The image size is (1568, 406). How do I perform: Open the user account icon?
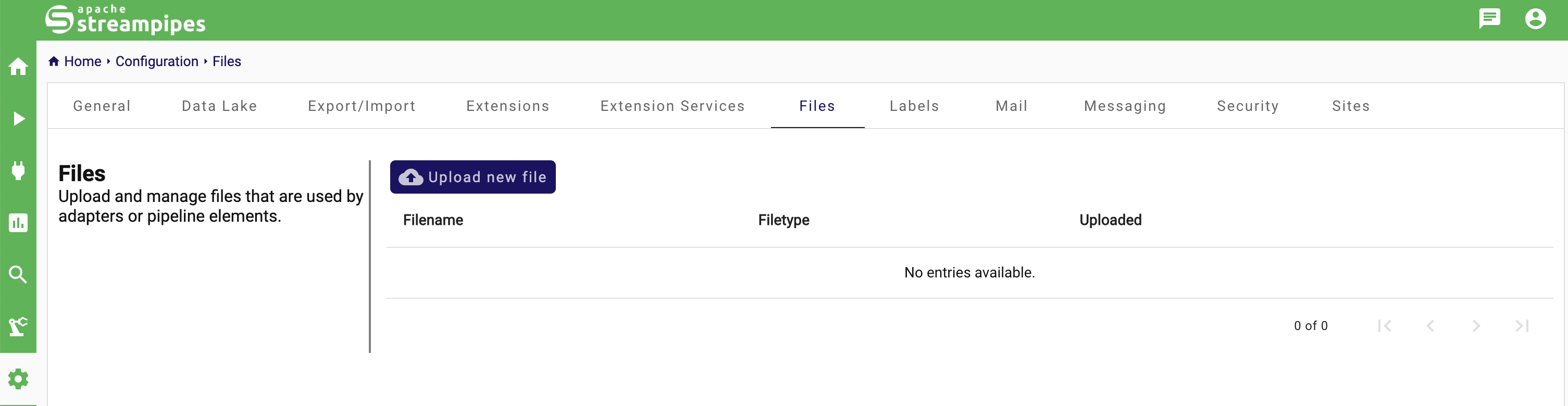click(x=1535, y=19)
